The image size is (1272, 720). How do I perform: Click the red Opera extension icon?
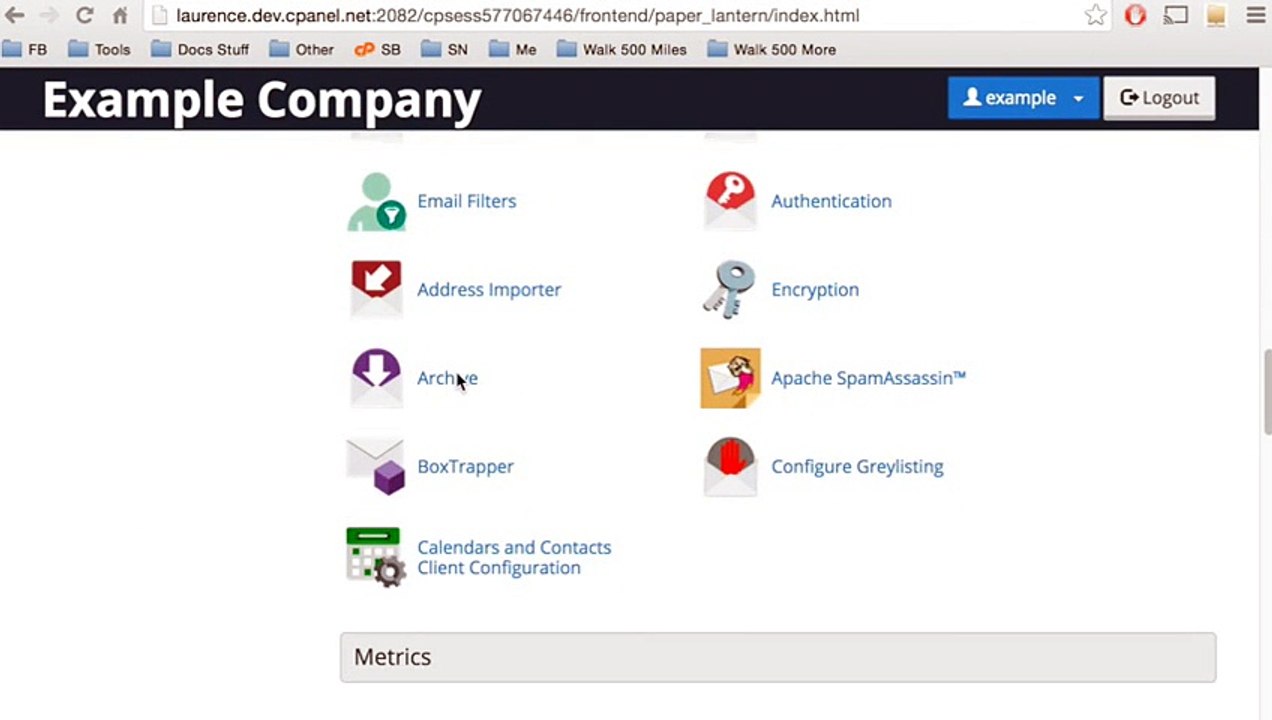(1135, 15)
